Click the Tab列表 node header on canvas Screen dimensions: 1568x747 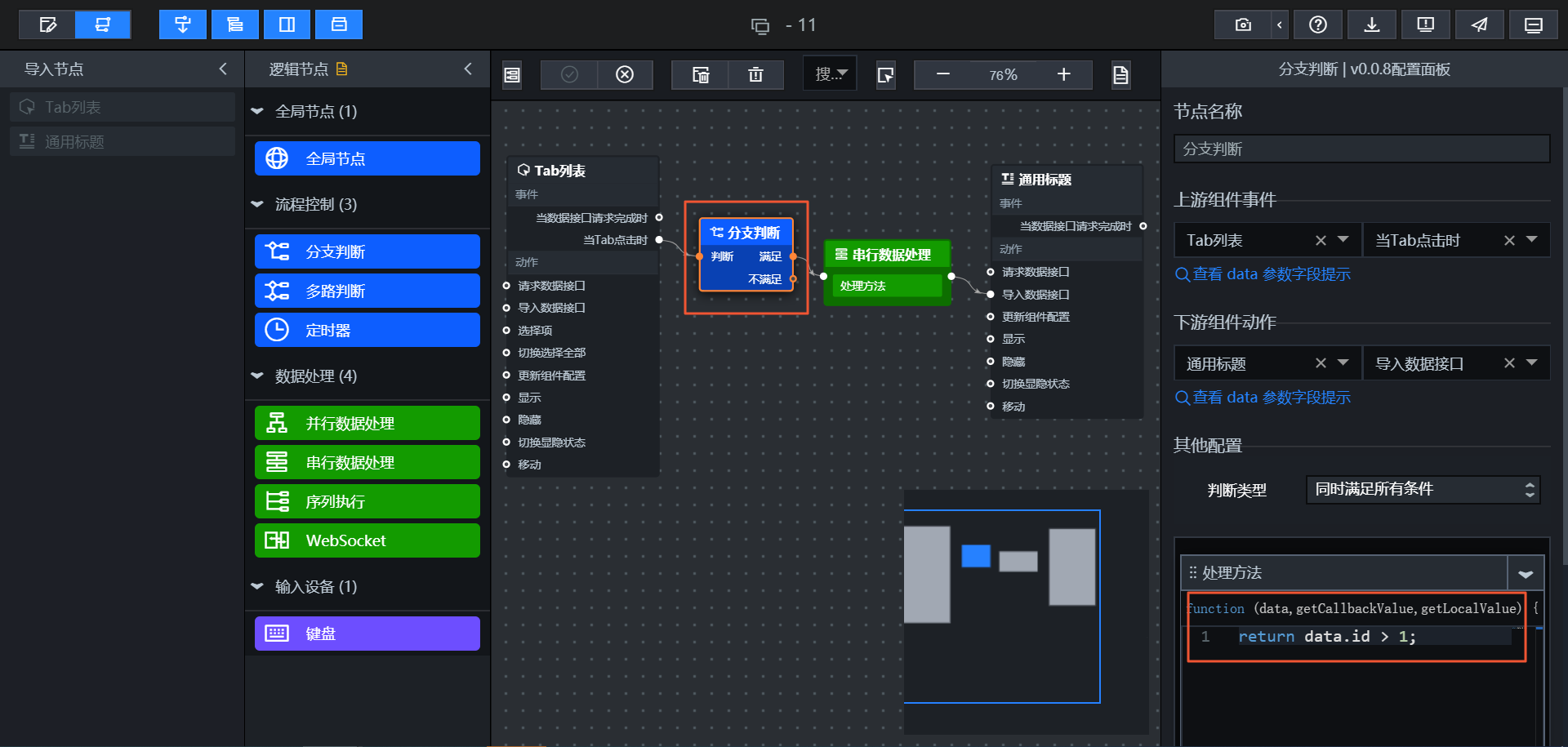(x=583, y=171)
